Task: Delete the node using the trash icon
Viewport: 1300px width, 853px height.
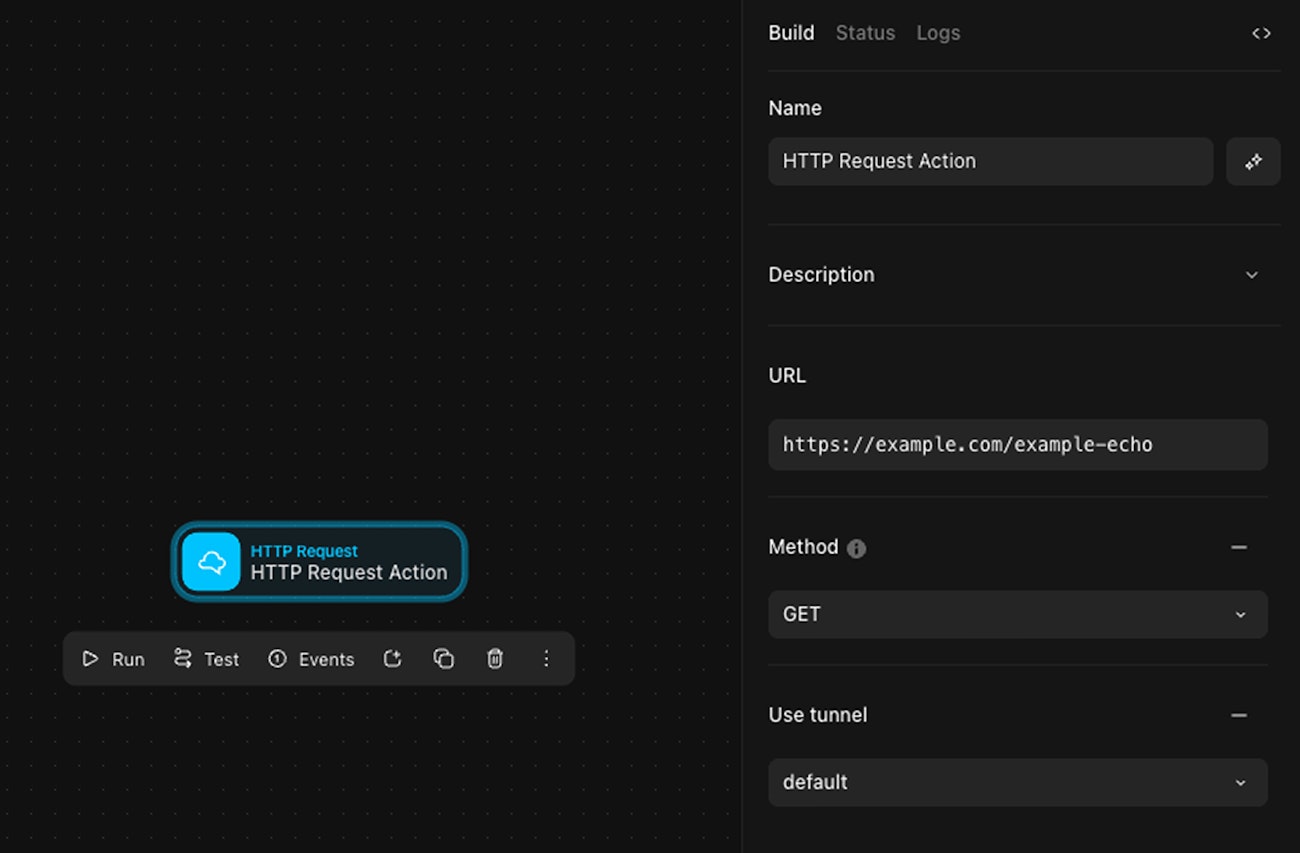Action: [495, 658]
